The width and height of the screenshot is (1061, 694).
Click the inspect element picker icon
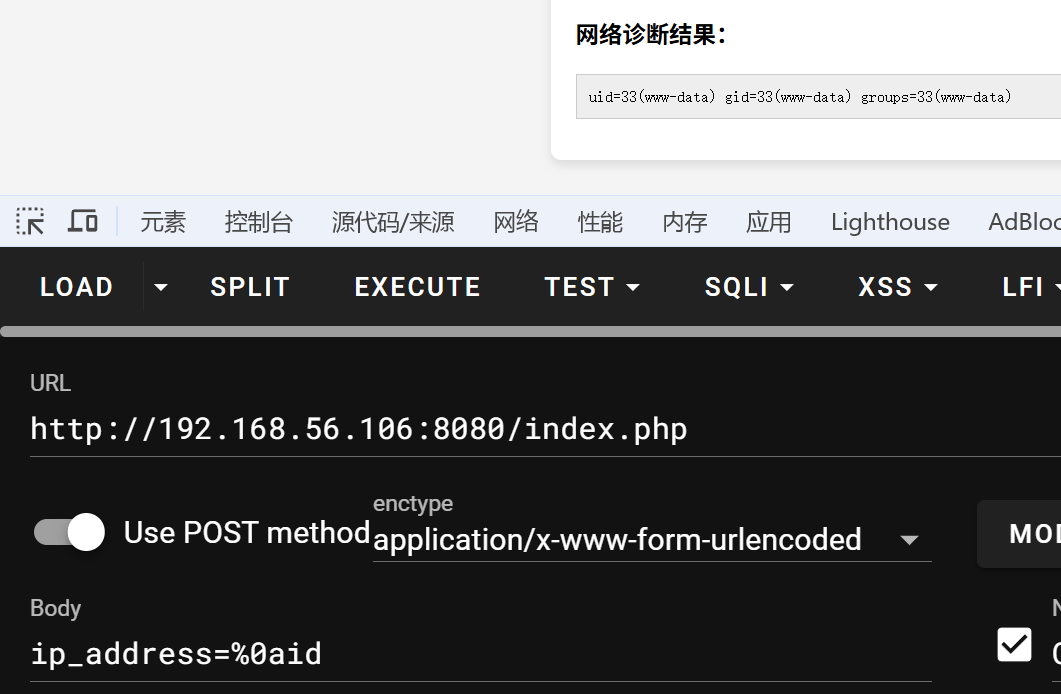tap(31, 221)
